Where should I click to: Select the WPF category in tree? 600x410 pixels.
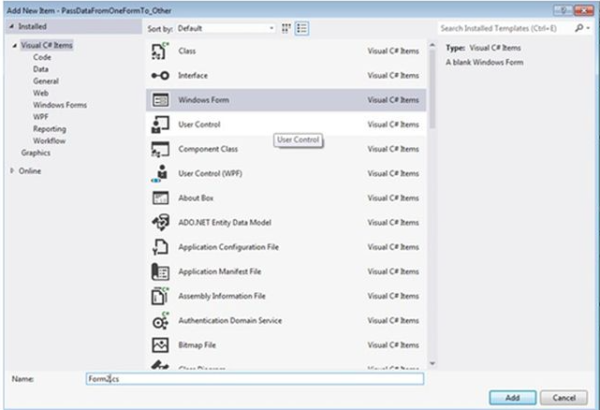tap(42, 117)
